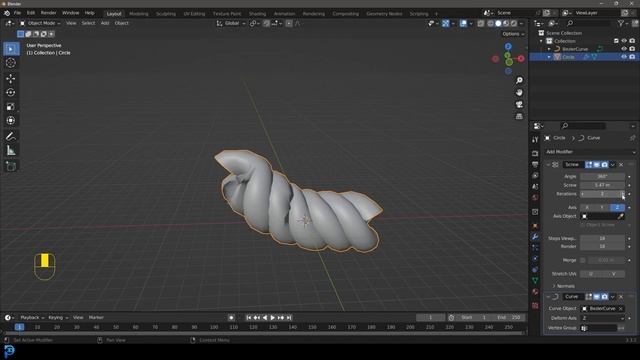Select the Add Cube tool
This screenshot has height=360, width=640.
(11, 166)
